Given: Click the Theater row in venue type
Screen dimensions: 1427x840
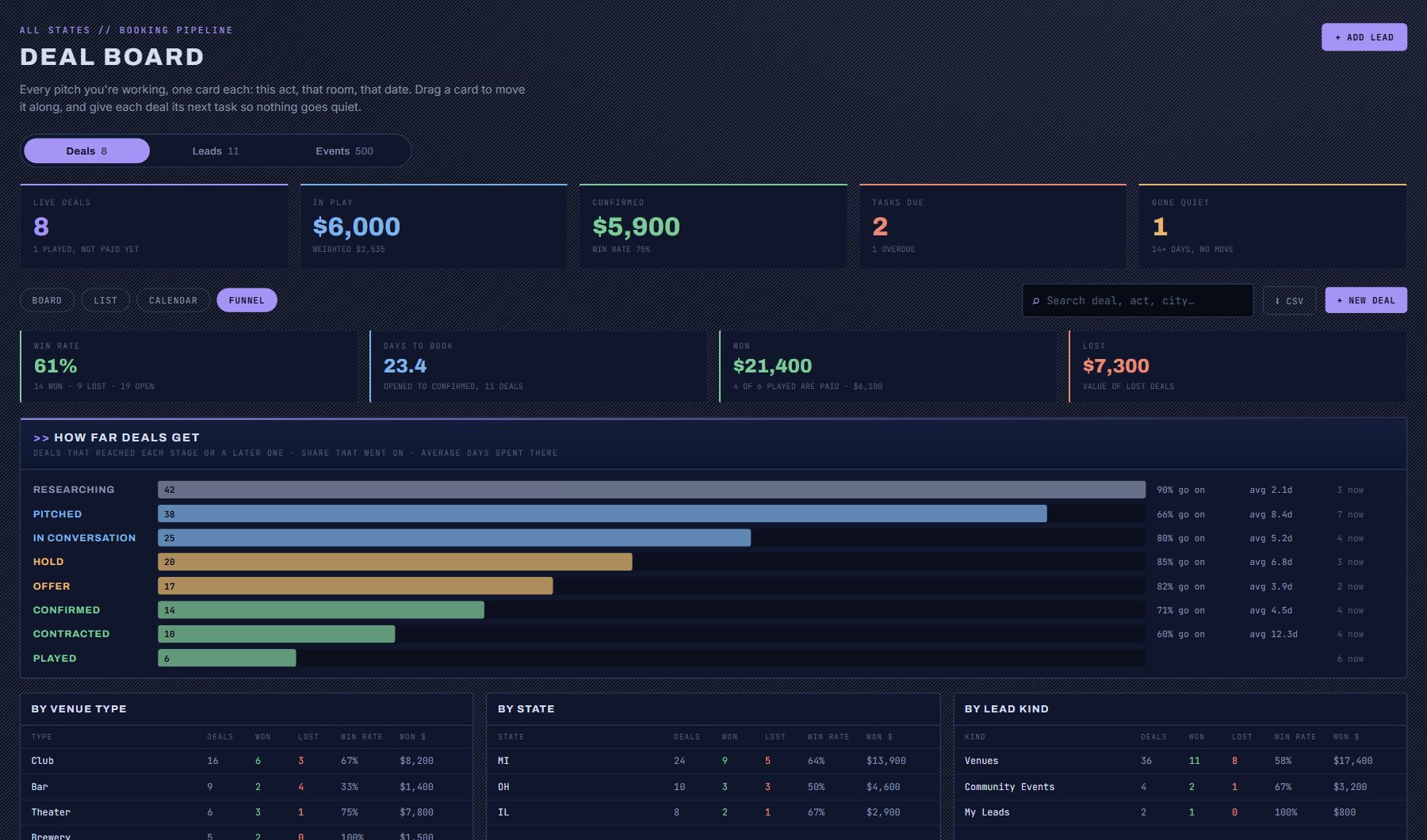Looking at the screenshot, I should [x=247, y=812].
